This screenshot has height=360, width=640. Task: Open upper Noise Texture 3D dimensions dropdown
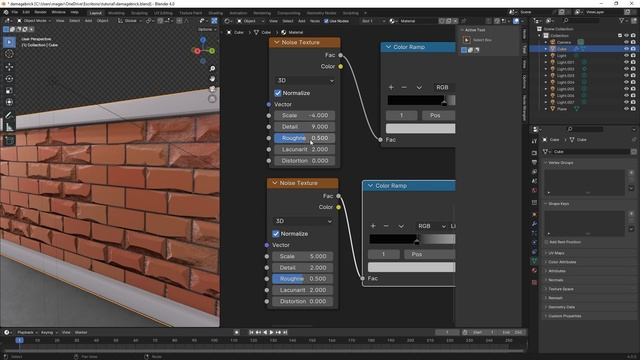coord(304,80)
